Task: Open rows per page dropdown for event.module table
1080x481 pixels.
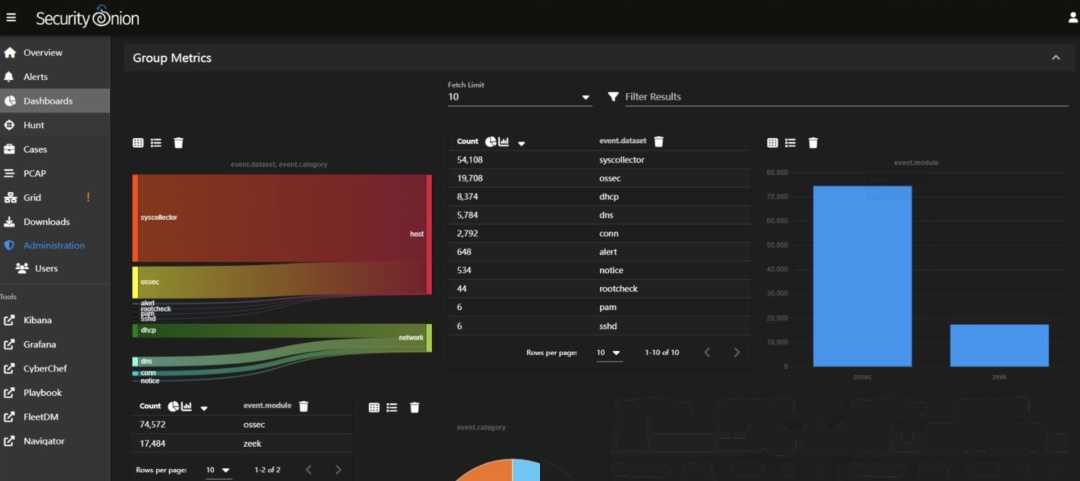Action: 218,470
